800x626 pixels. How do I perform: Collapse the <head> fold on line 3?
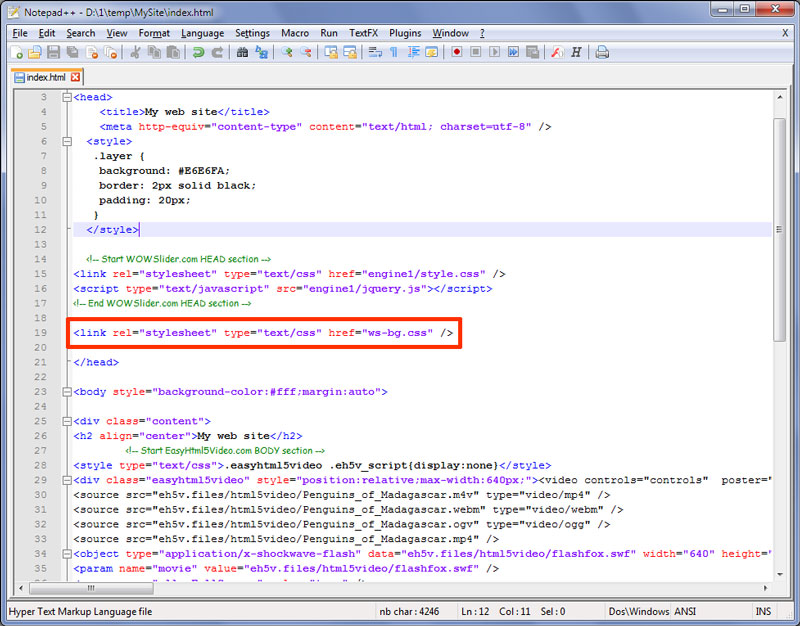pos(66,97)
